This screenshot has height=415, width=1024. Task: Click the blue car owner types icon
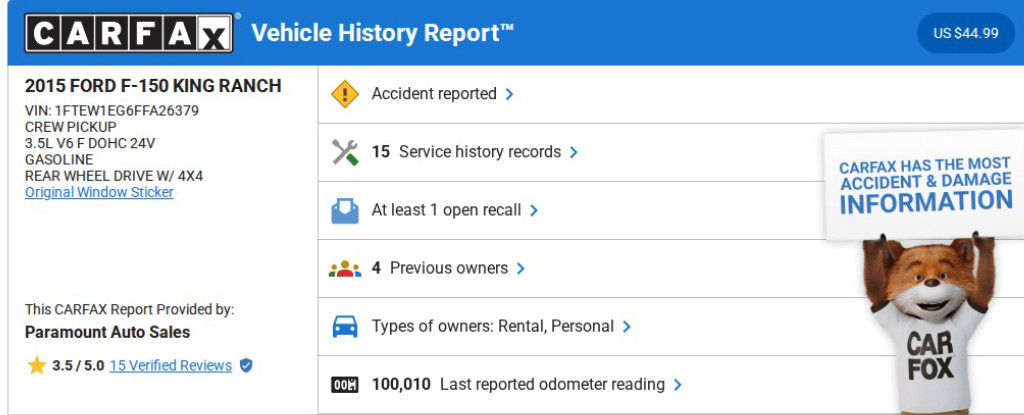(345, 326)
